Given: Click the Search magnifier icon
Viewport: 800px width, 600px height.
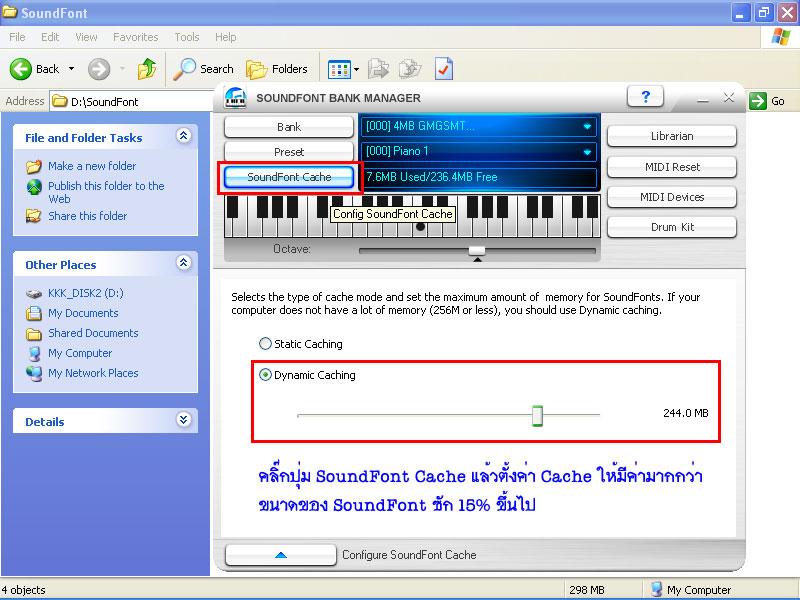Looking at the screenshot, I should 184,69.
